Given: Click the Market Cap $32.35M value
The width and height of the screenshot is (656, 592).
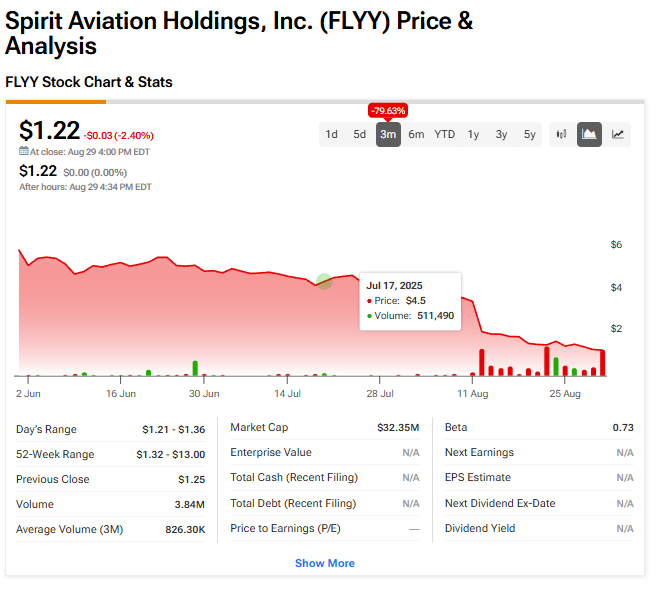Looking at the screenshot, I should pyautogui.click(x=398, y=427).
